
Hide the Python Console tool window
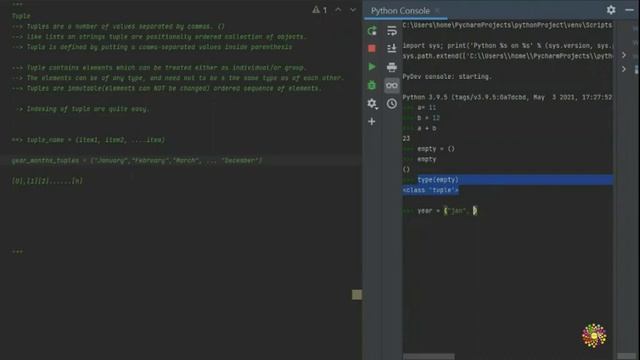pos(629,10)
